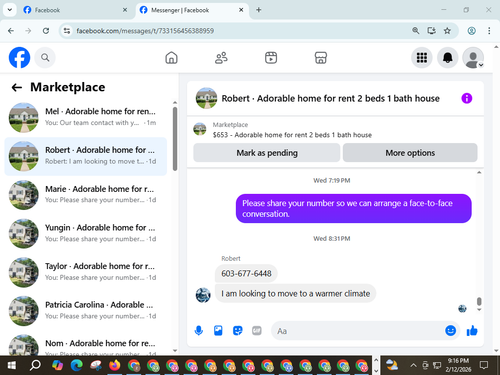
Task: Open the Video icon in top navigation
Action: (271, 58)
